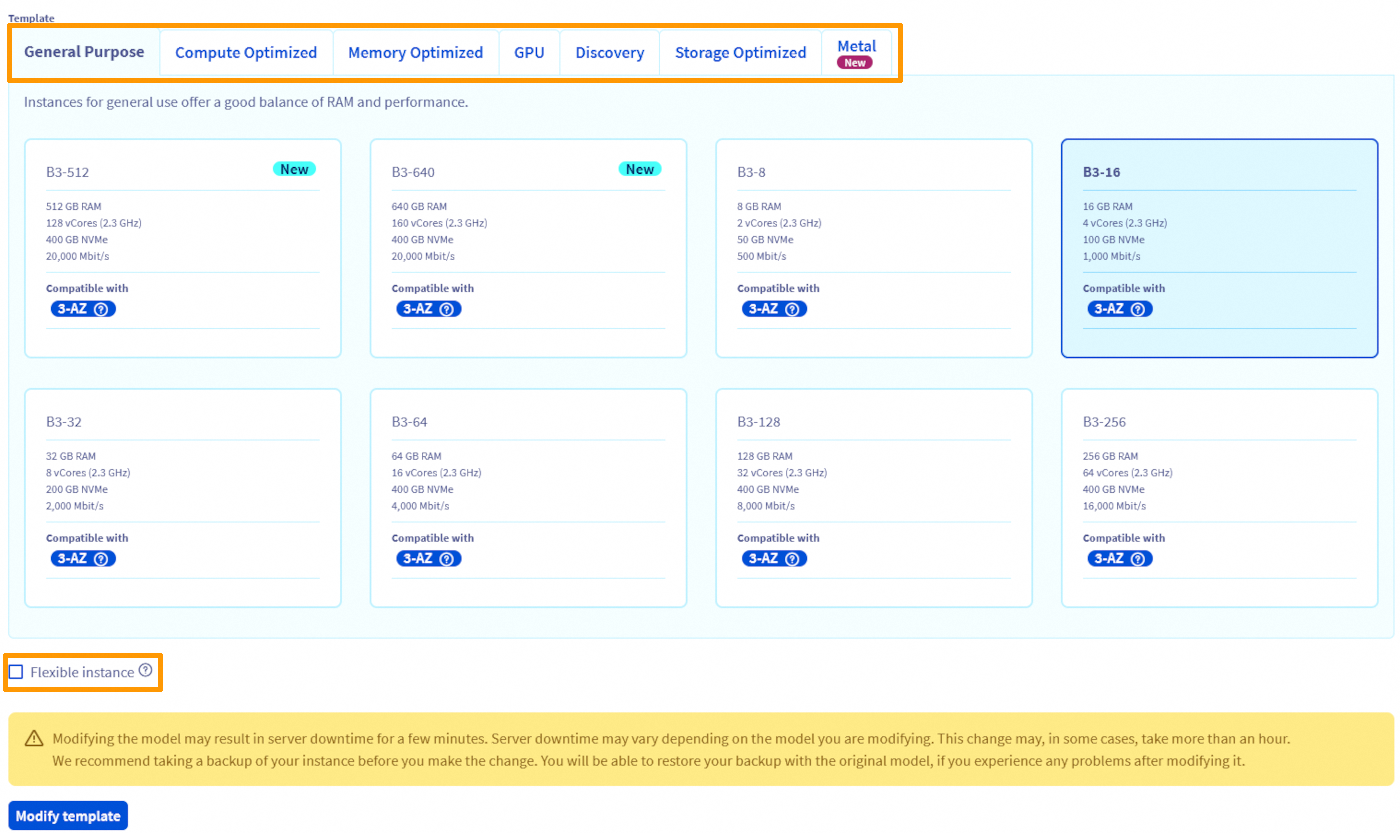Select the GPU tab
Viewport: 1400px width, 833px height.
pyautogui.click(x=529, y=53)
